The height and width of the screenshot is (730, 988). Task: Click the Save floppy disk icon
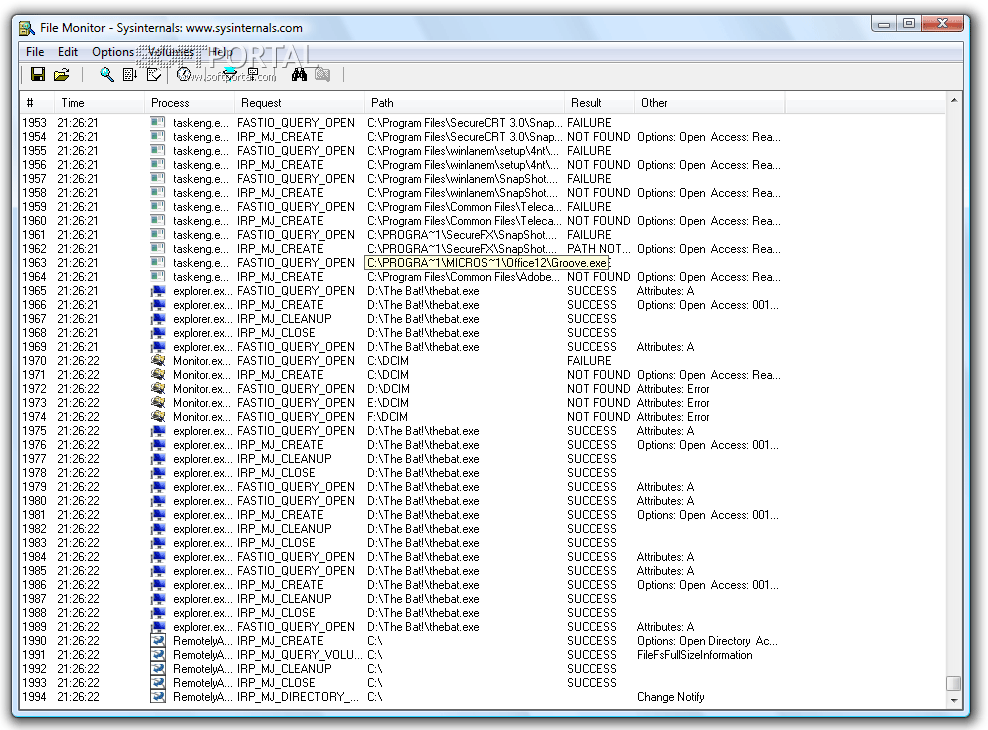38,75
